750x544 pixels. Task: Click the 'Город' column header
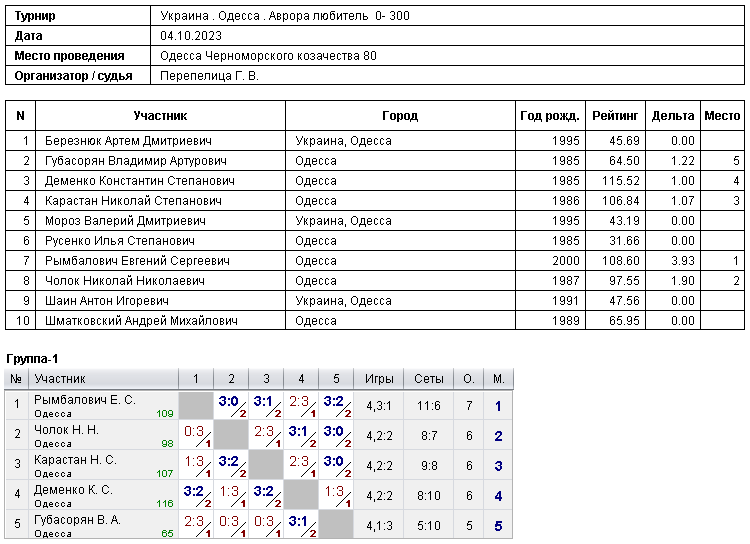[x=400, y=116]
